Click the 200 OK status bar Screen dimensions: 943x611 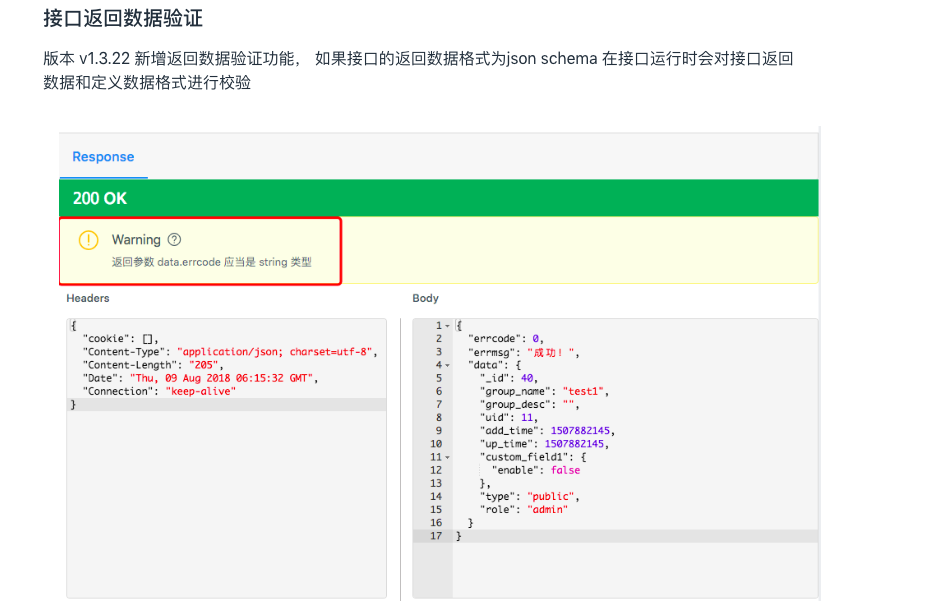(438, 198)
